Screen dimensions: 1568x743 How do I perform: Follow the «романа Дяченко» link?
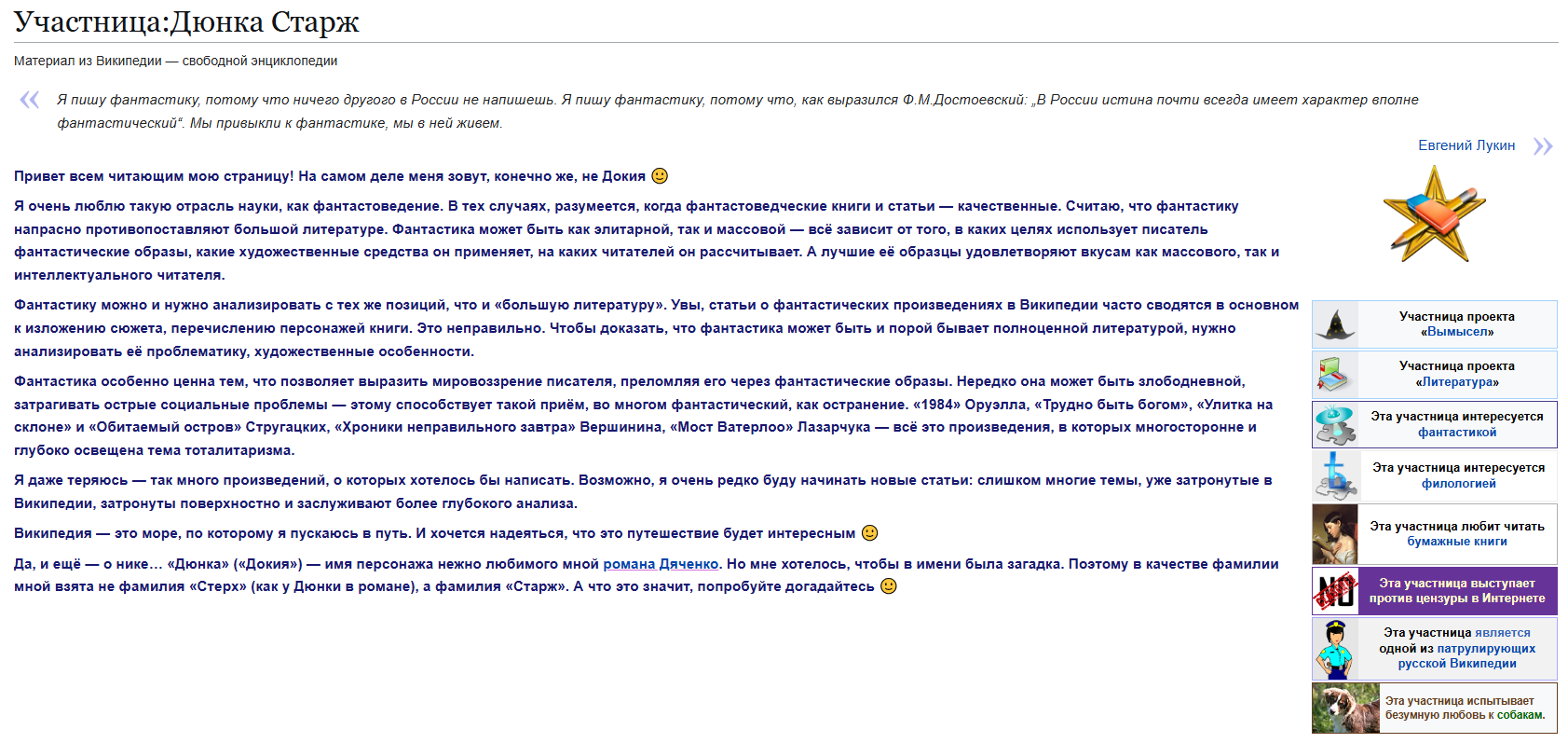(661, 564)
